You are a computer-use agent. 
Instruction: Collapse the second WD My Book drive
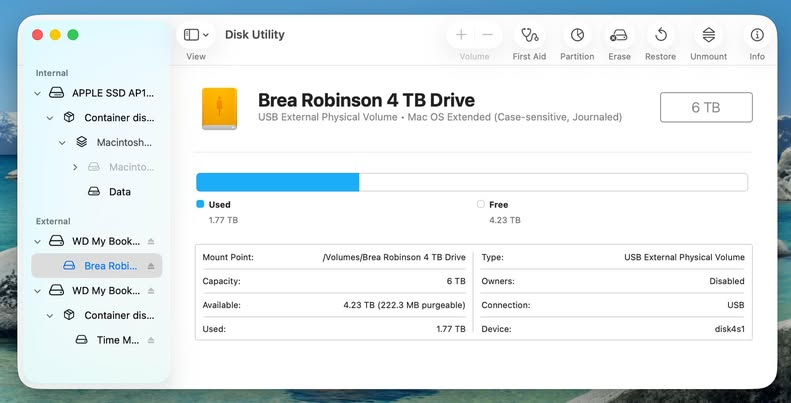pyautogui.click(x=38, y=291)
